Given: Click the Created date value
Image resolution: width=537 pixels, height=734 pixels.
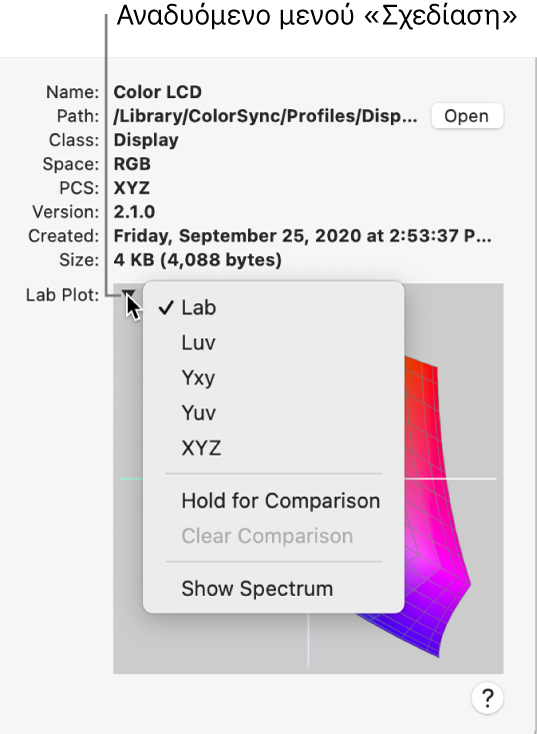Looking at the screenshot, I should (x=303, y=236).
